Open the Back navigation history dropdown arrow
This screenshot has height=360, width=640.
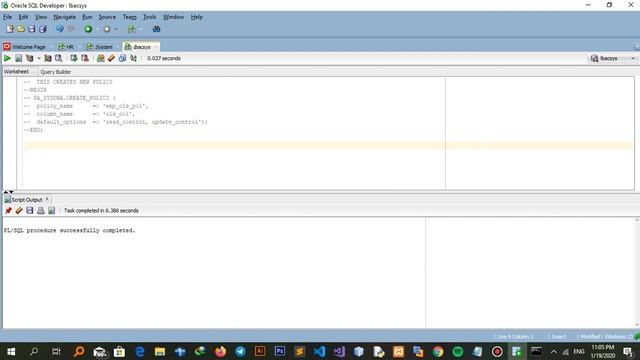(97, 29)
